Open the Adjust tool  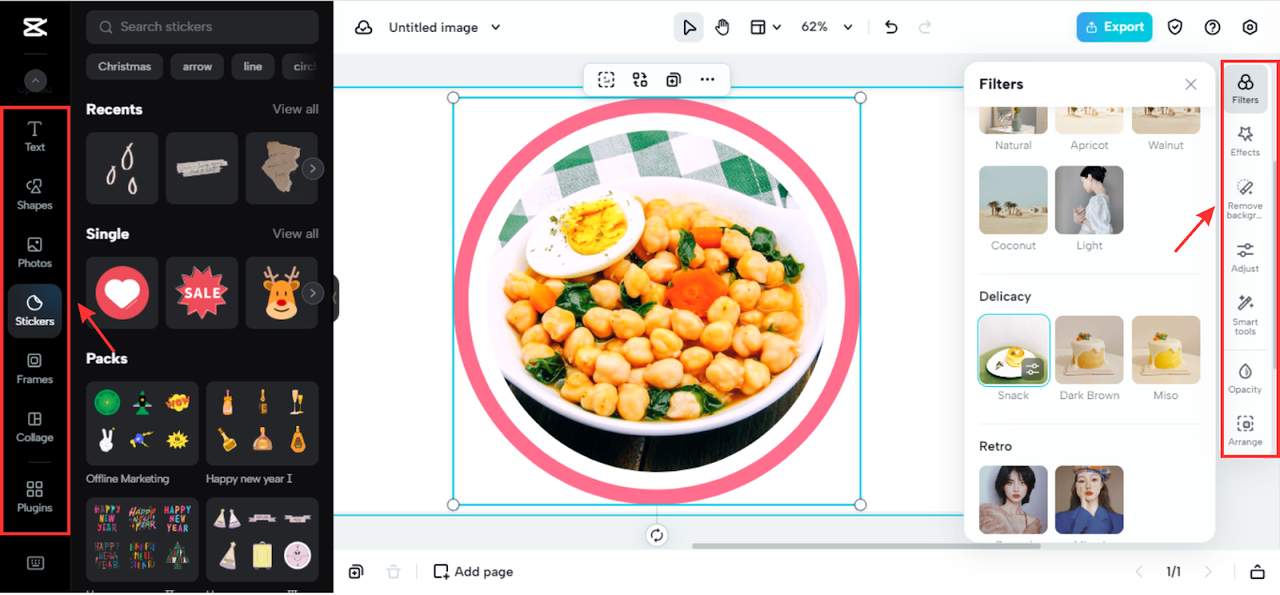(1245, 257)
